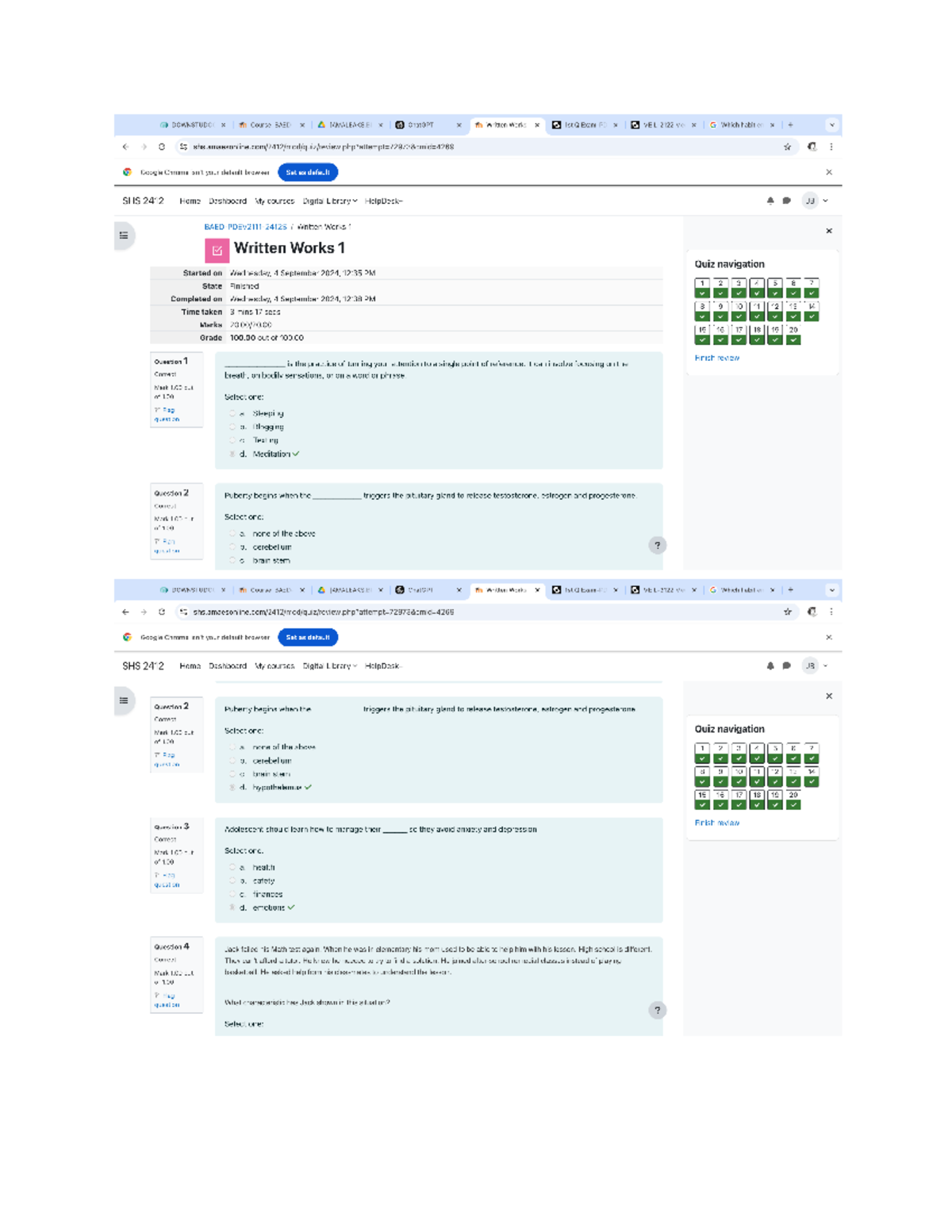Reload the page in the lower browser window
The image size is (952, 1232).
coord(162,612)
